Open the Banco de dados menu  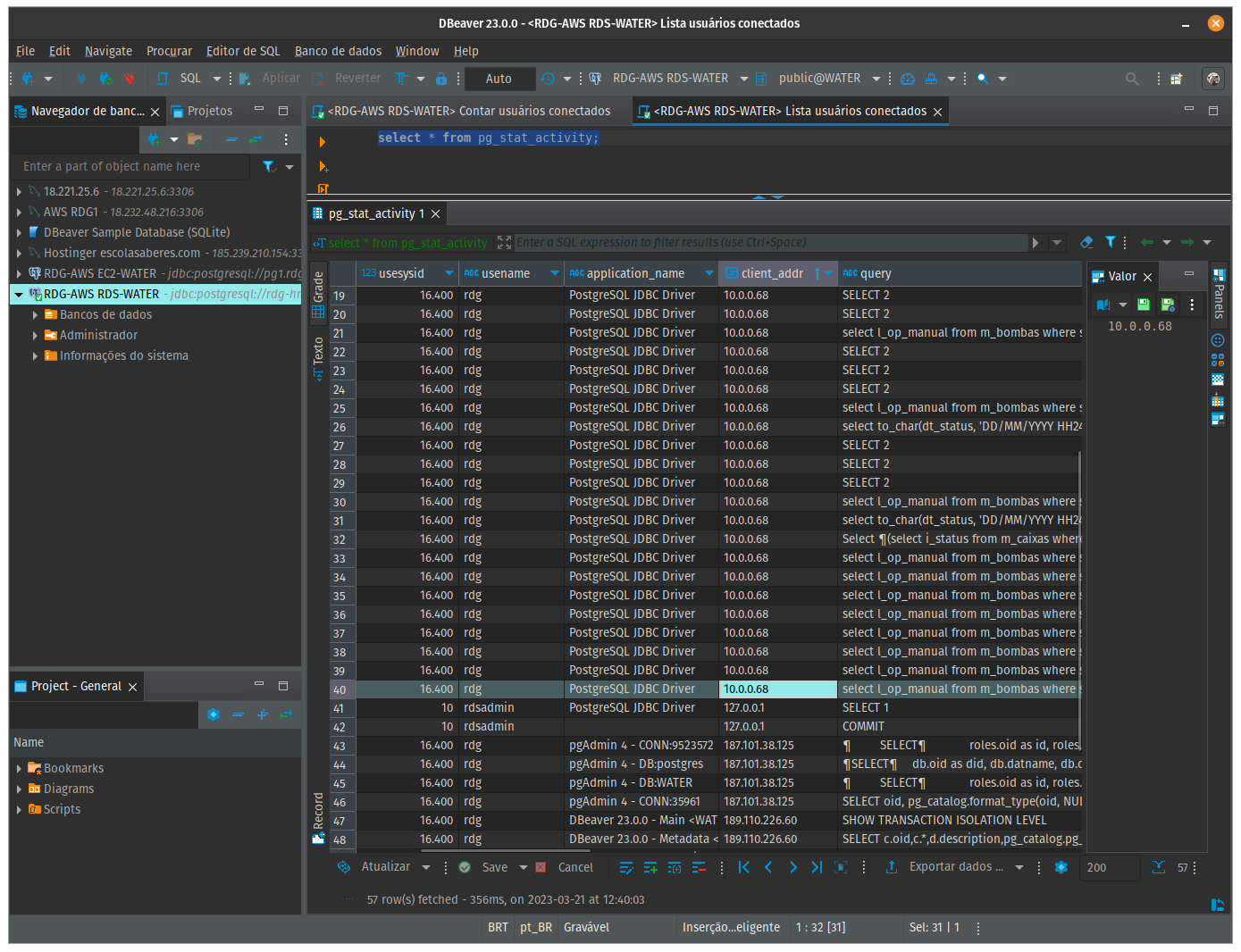click(338, 51)
